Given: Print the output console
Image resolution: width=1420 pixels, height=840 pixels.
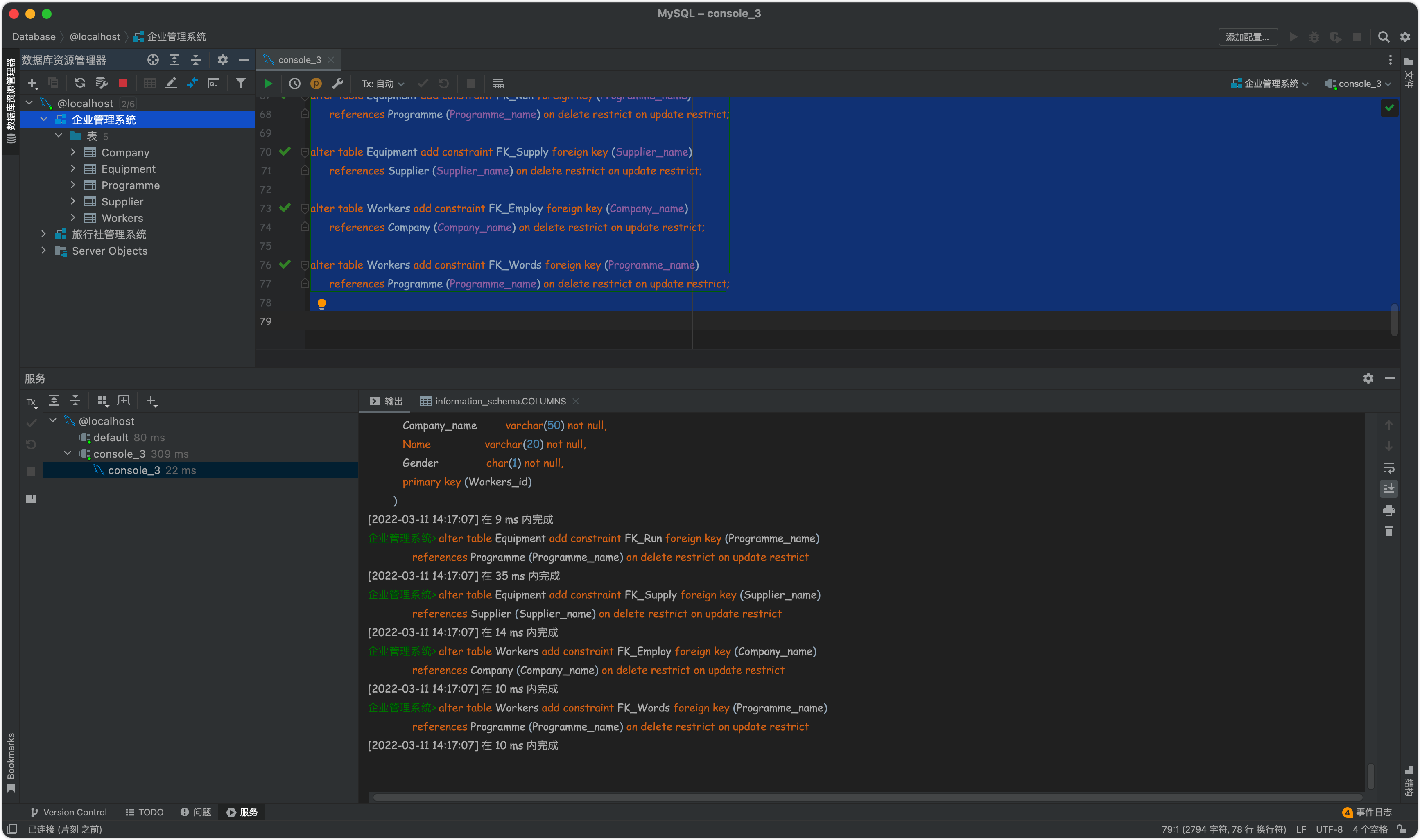Looking at the screenshot, I should click(x=1388, y=510).
